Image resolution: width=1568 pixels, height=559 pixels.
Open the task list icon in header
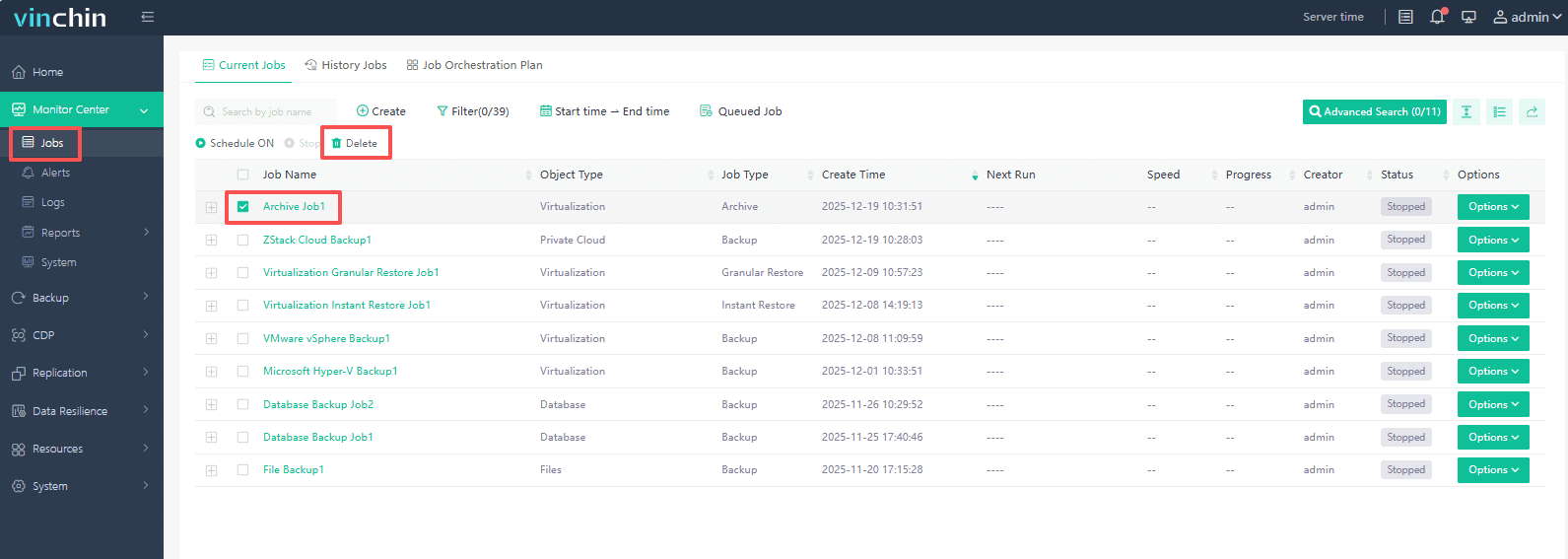(1405, 17)
